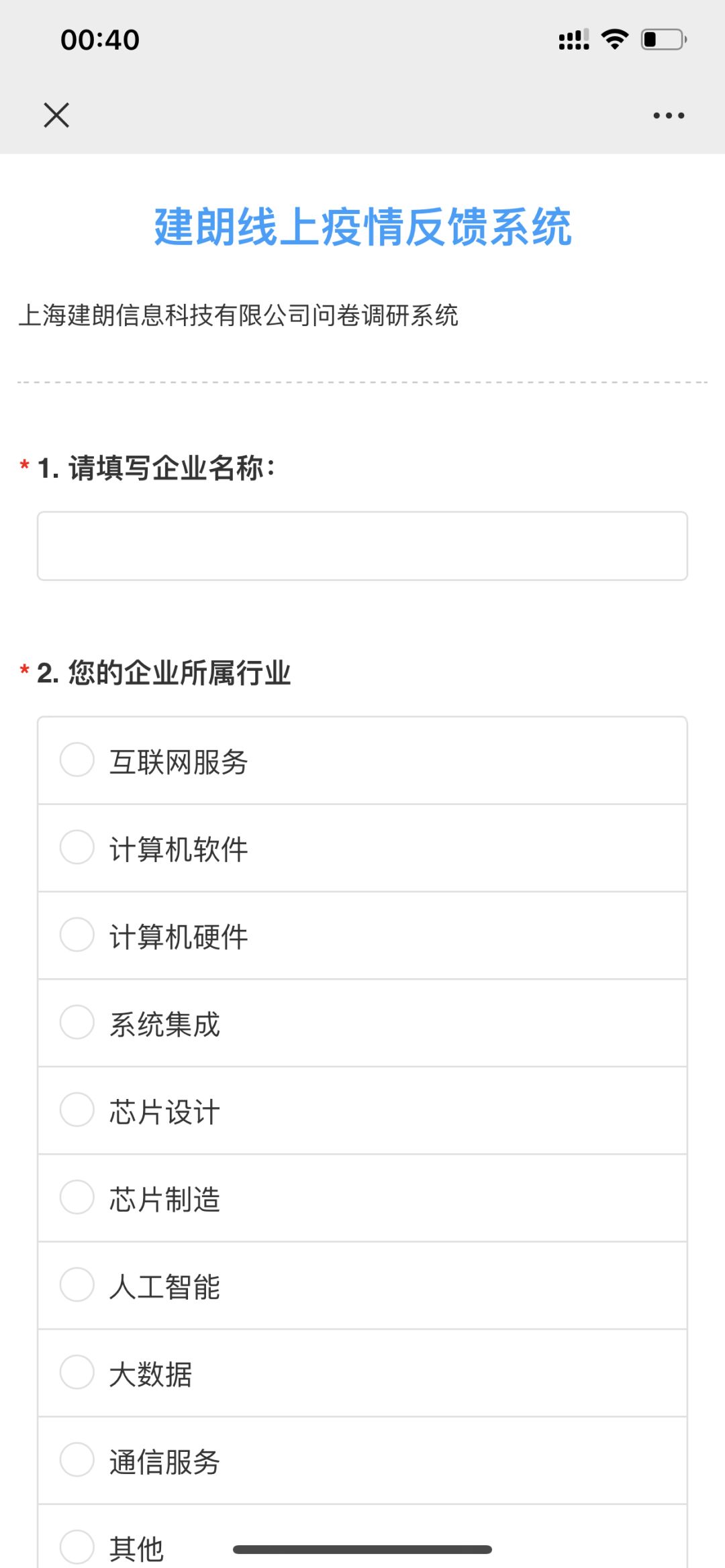Choose 计算机硬件 as the industry
This screenshot has width=725, height=1568.
tap(77, 935)
